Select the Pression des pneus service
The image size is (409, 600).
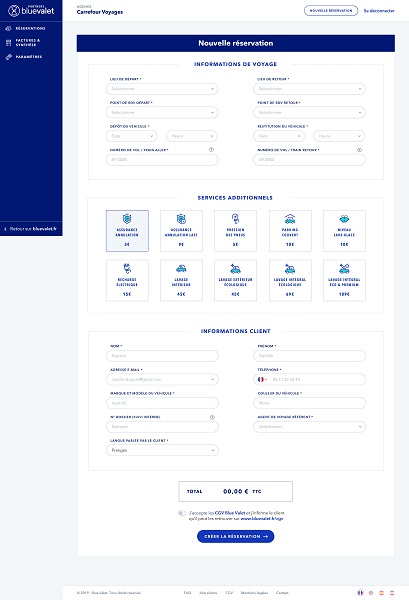(235, 231)
